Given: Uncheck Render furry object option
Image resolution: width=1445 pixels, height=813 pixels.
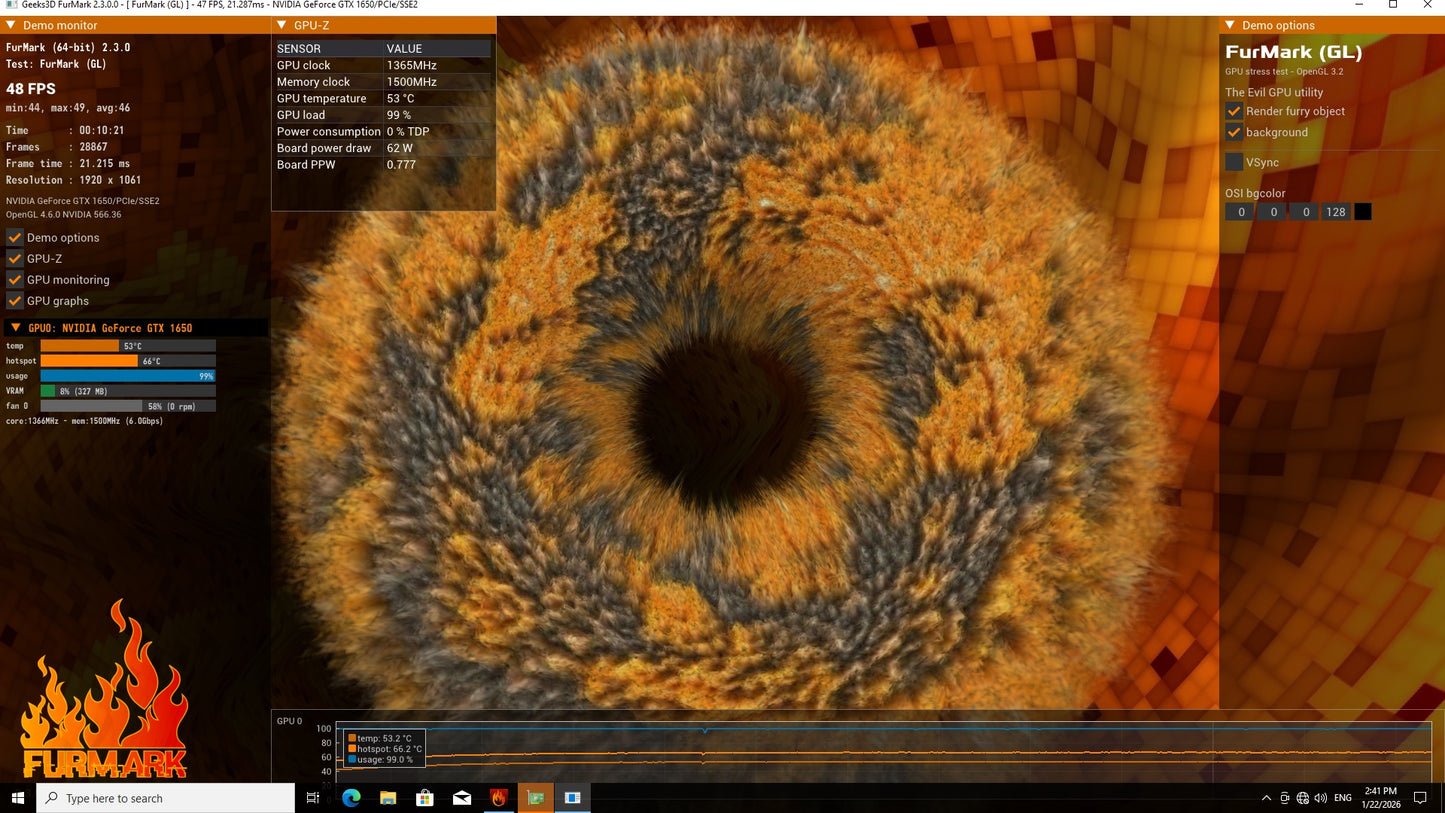Looking at the screenshot, I should pos(1234,111).
